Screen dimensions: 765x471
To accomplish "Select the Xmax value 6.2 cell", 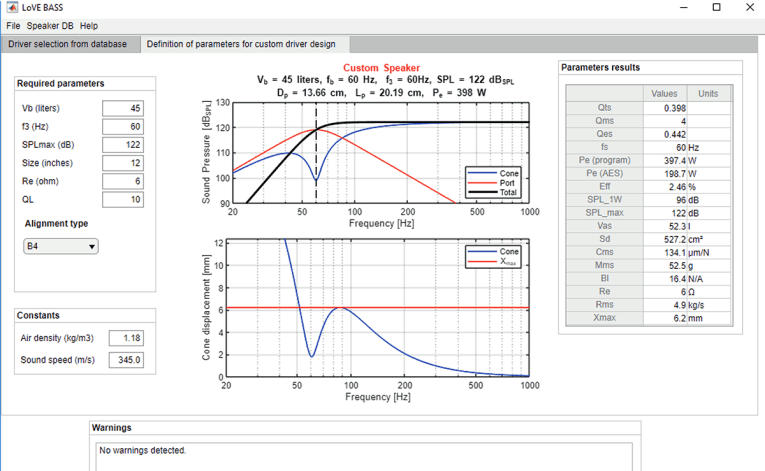I will tap(665, 318).
